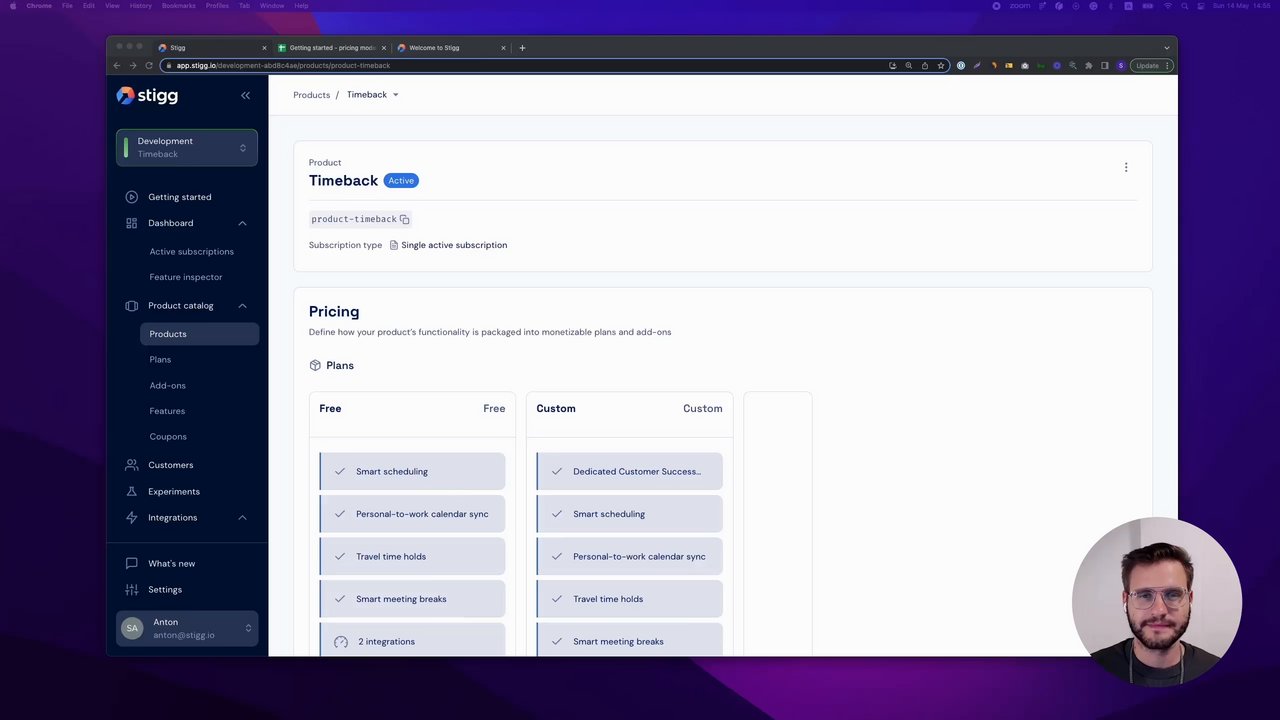Open Chrome menu in macOS menu bar
1280x720 pixels.
[x=39, y=6]
